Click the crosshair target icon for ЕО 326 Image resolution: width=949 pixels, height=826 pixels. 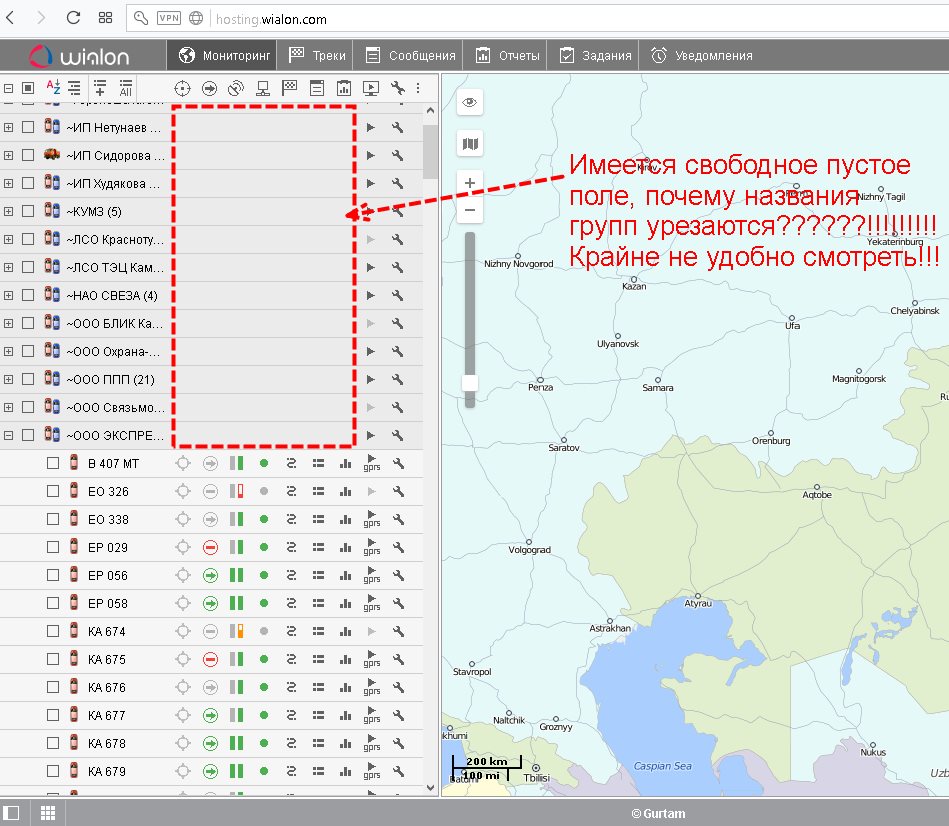pyautogui.click(x=182, y=492)
